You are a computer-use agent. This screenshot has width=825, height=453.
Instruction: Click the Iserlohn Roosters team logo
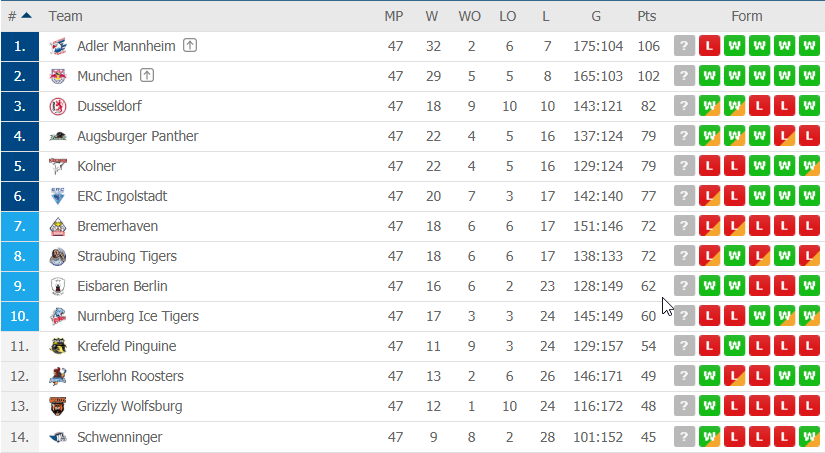pyautogui.click(x=58, y=376)
